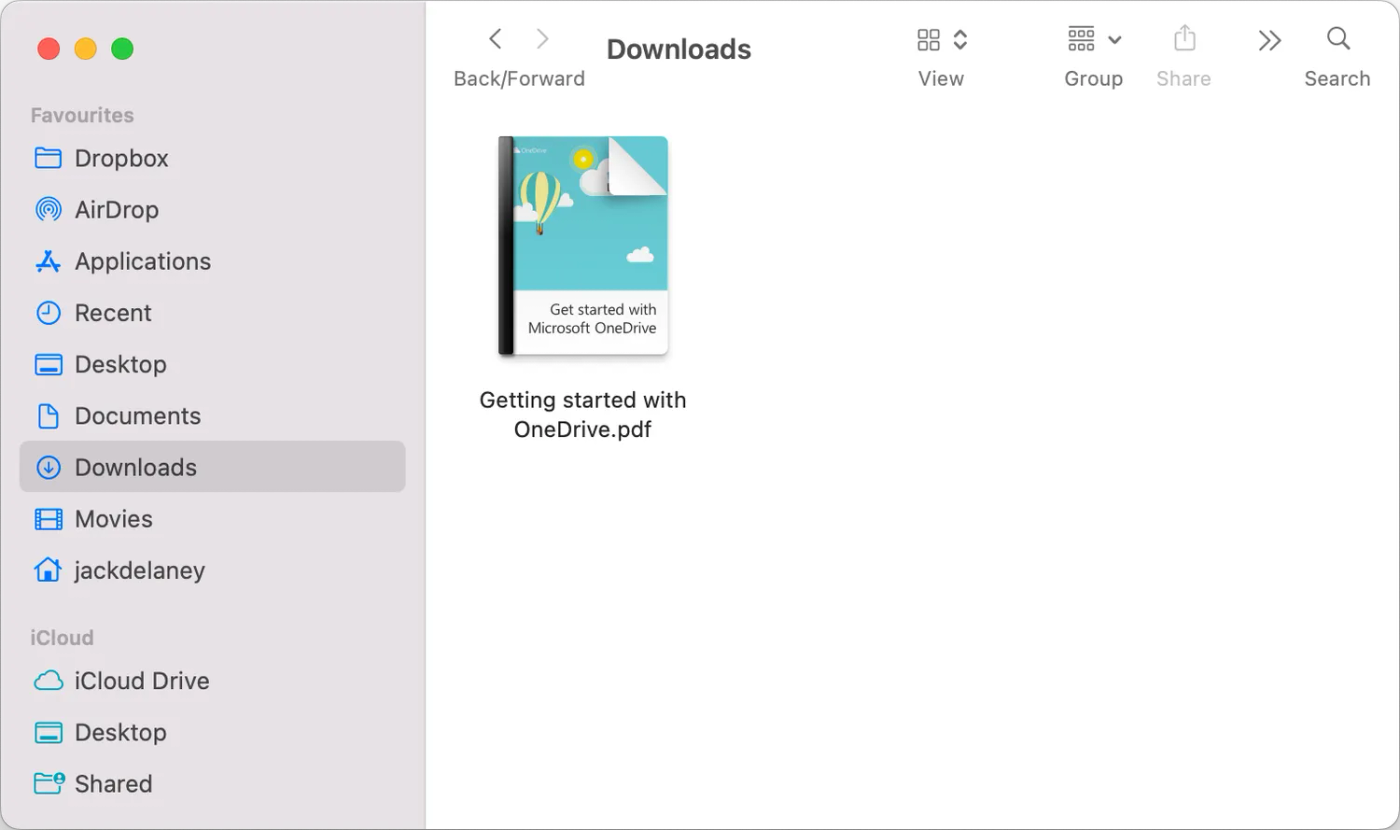Minimize window with yellow traffic light
Viewport: 1400px width, 830px height.
point(85,48)
